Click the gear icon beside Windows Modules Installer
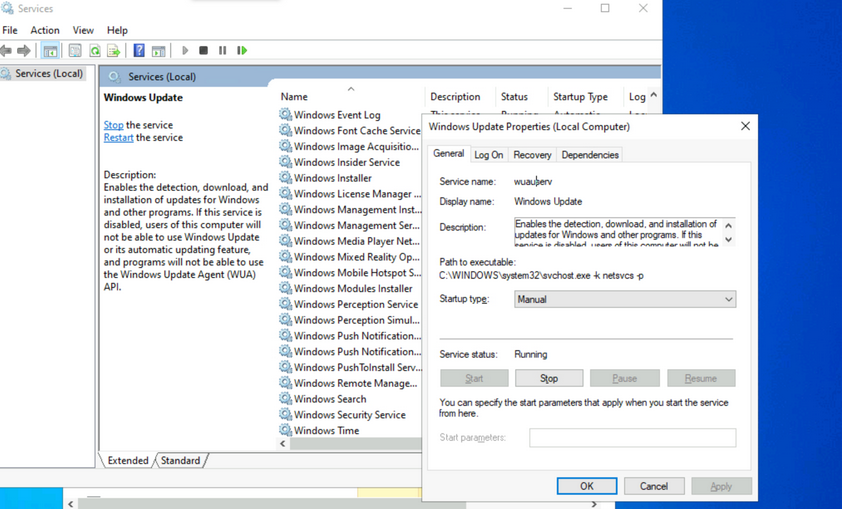Image resolution: width=842 pixels, height=509 pixels. coord(286,288)
